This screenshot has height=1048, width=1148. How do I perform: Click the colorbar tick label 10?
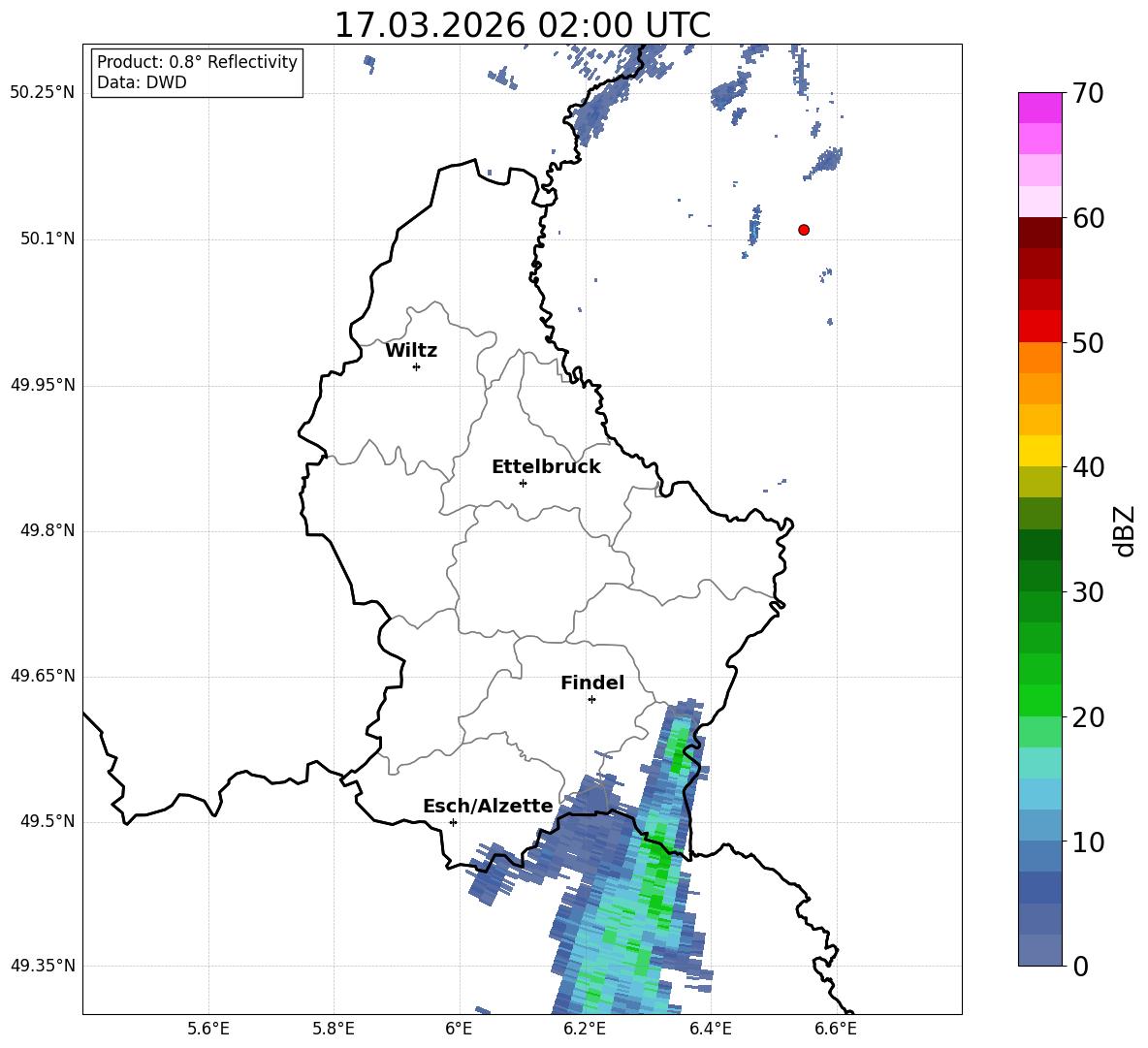[x=1088, y=842]
